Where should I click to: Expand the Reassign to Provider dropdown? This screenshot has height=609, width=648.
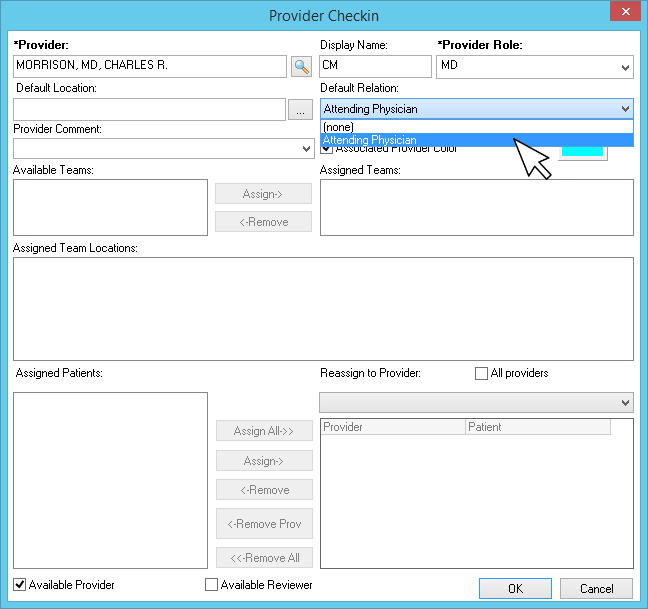coord(625,403)
